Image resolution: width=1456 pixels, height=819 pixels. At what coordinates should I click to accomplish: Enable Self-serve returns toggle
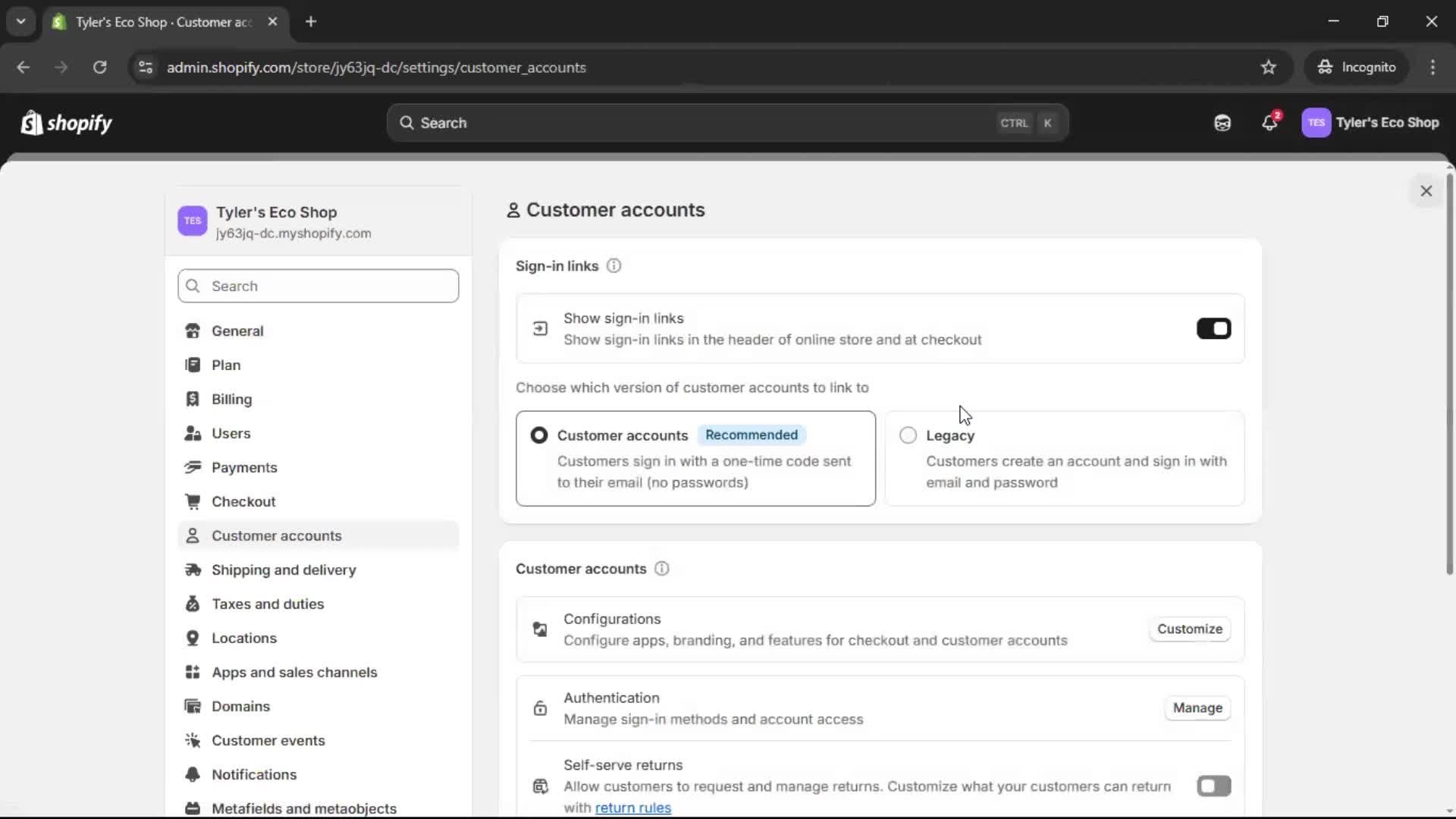1213,786
